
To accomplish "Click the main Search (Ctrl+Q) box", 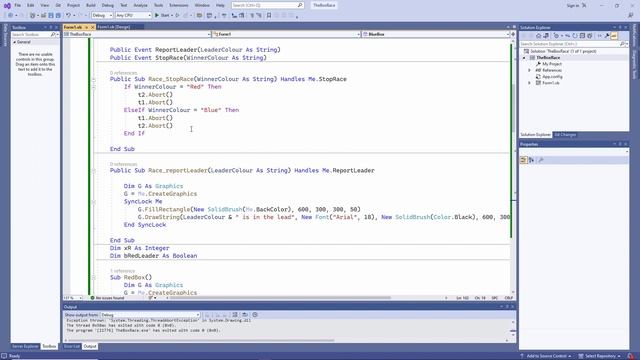I will (x=267, y=5).
